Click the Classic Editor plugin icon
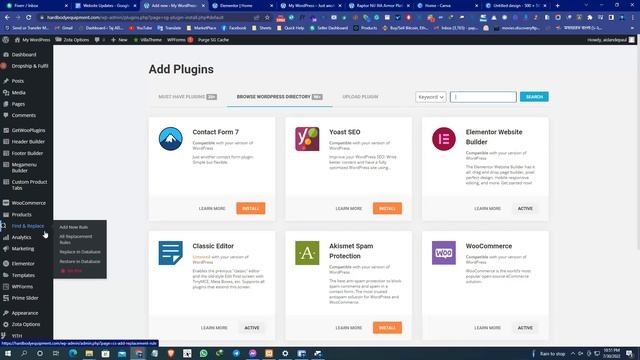This screenshot has height=360, width=640. (x=171, y=253)
